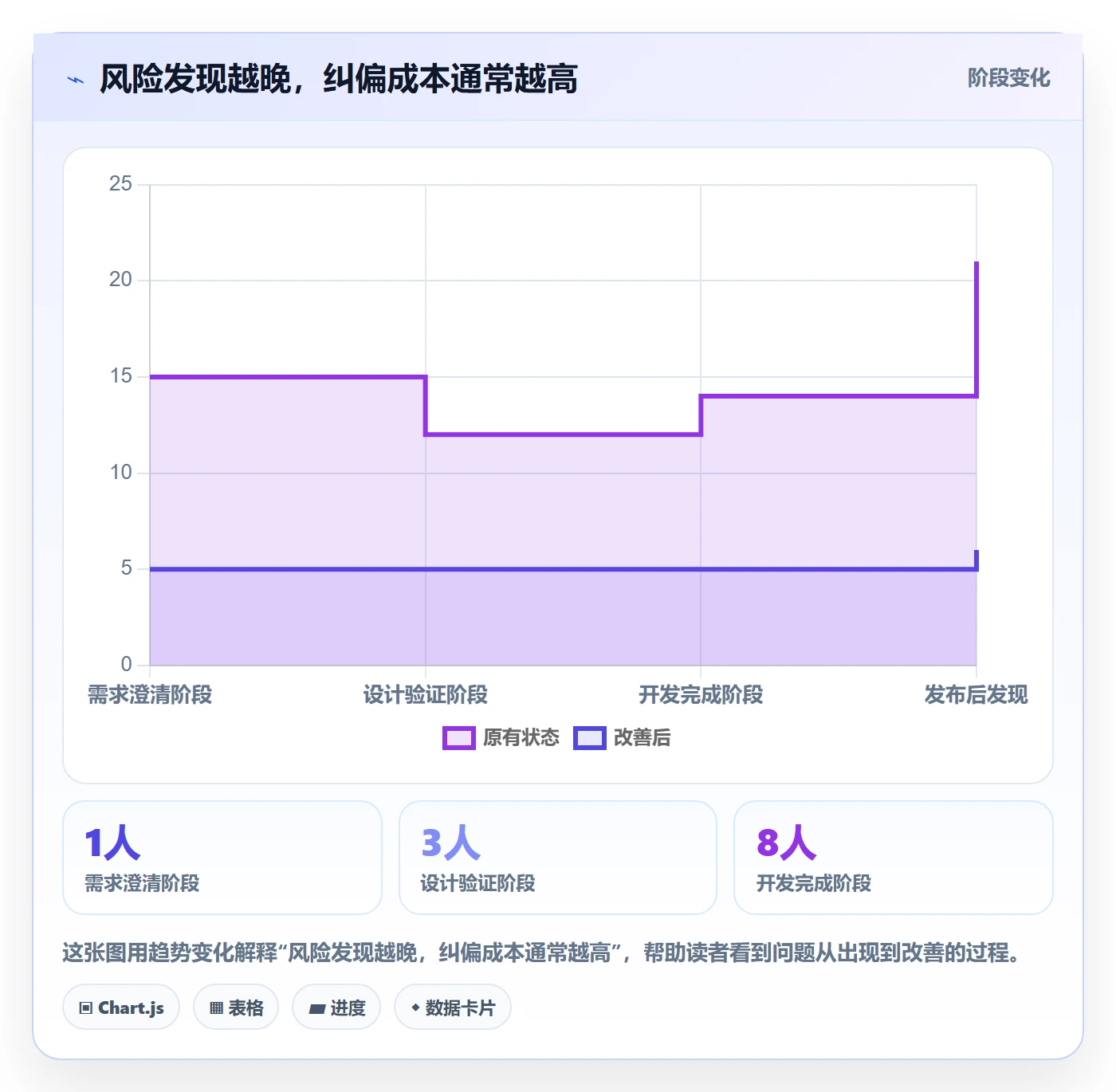Click the y-axis value 10

click(120, 473)
